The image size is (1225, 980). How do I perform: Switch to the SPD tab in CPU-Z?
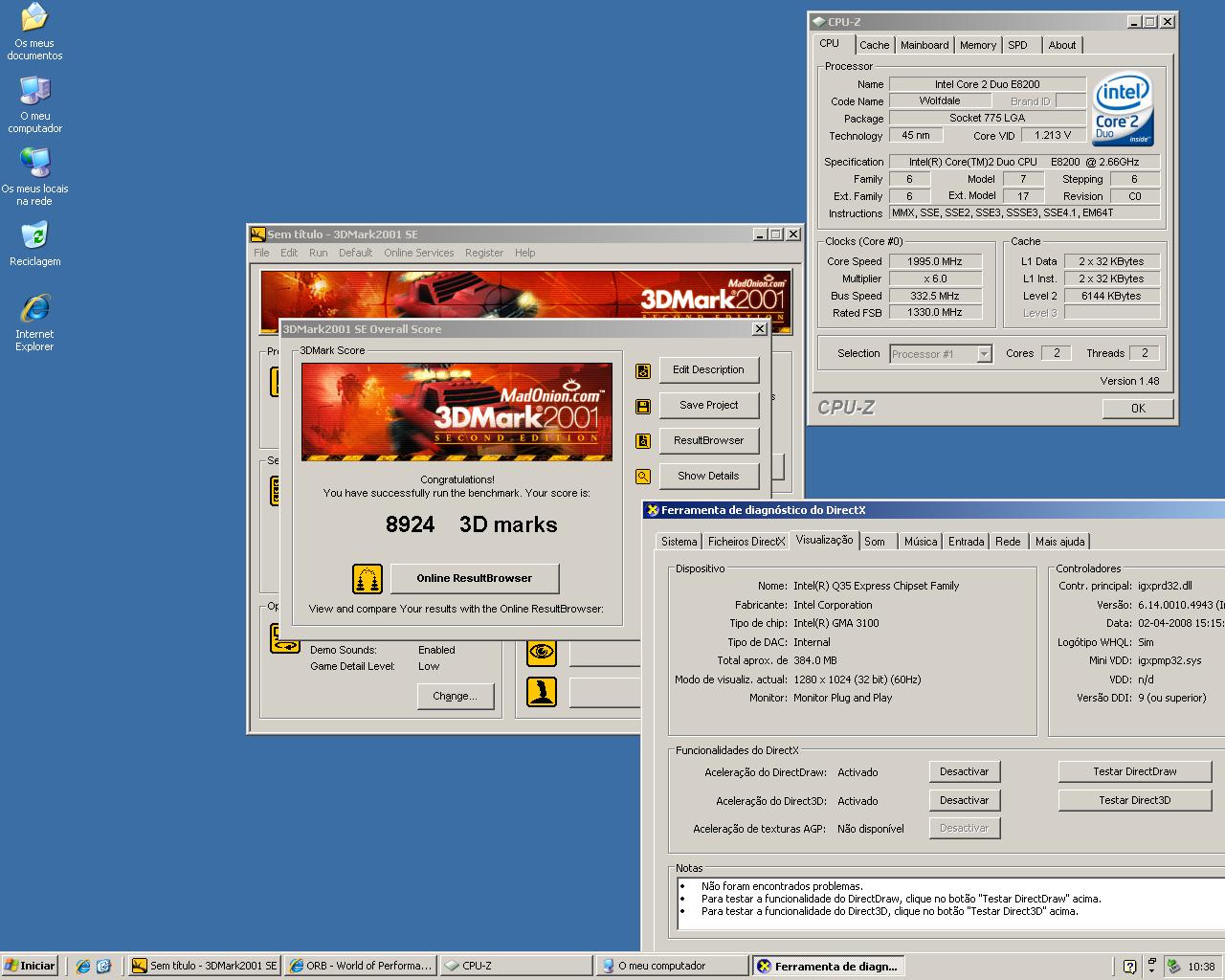tap(1018, 45)
